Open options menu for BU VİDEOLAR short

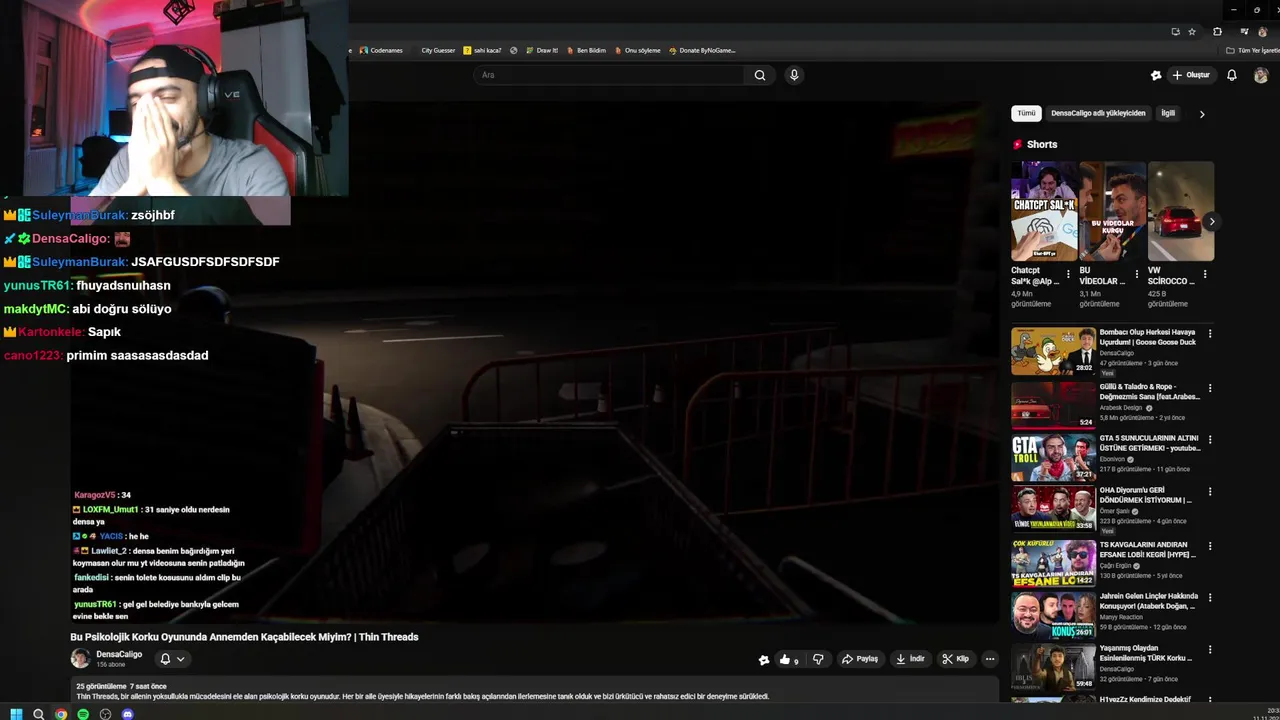pyautogui.click(x=1136, y=274)
